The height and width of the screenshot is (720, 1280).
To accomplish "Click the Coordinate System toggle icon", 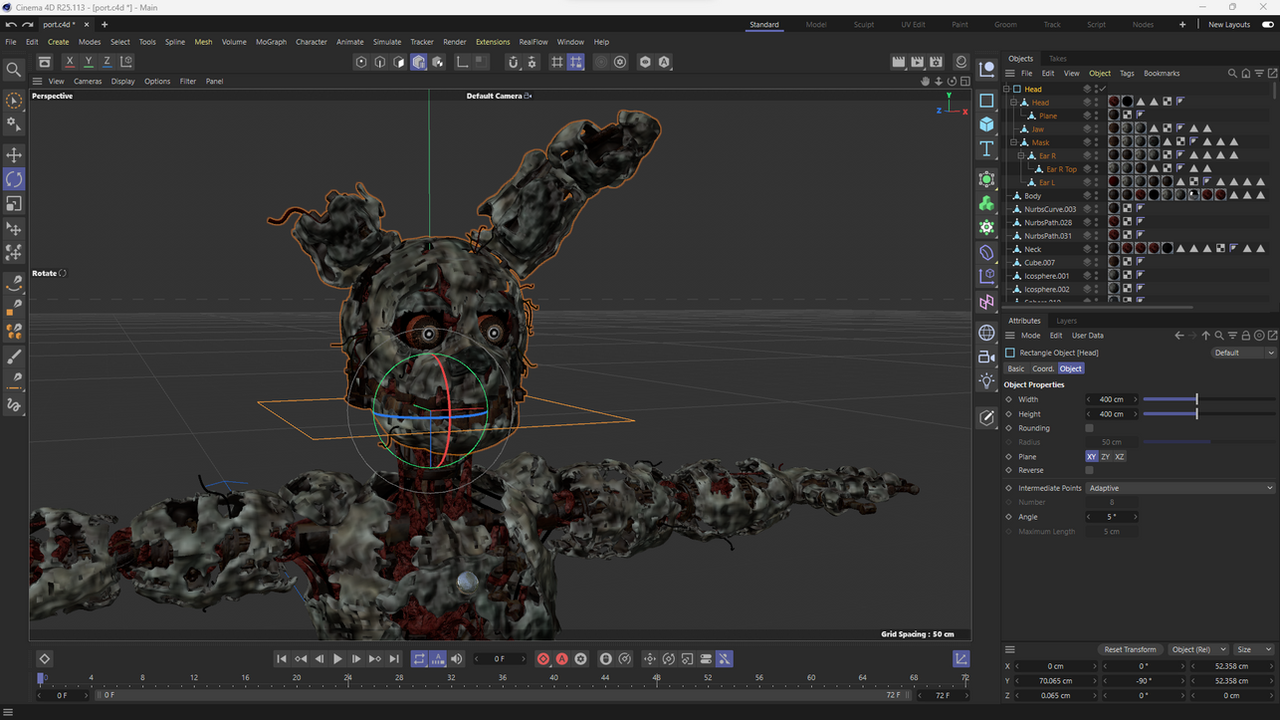I will [x=127, y=62].
